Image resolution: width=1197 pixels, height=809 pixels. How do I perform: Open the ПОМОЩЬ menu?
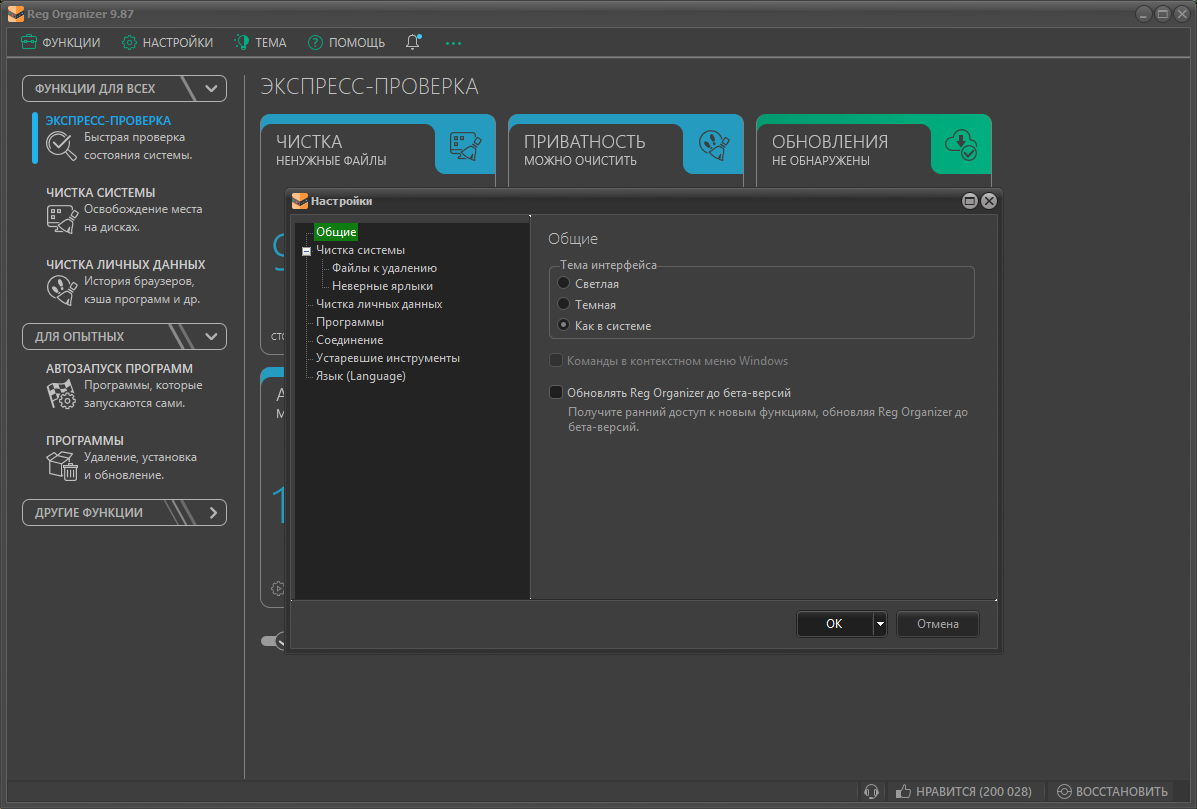(x=346, y=42)
